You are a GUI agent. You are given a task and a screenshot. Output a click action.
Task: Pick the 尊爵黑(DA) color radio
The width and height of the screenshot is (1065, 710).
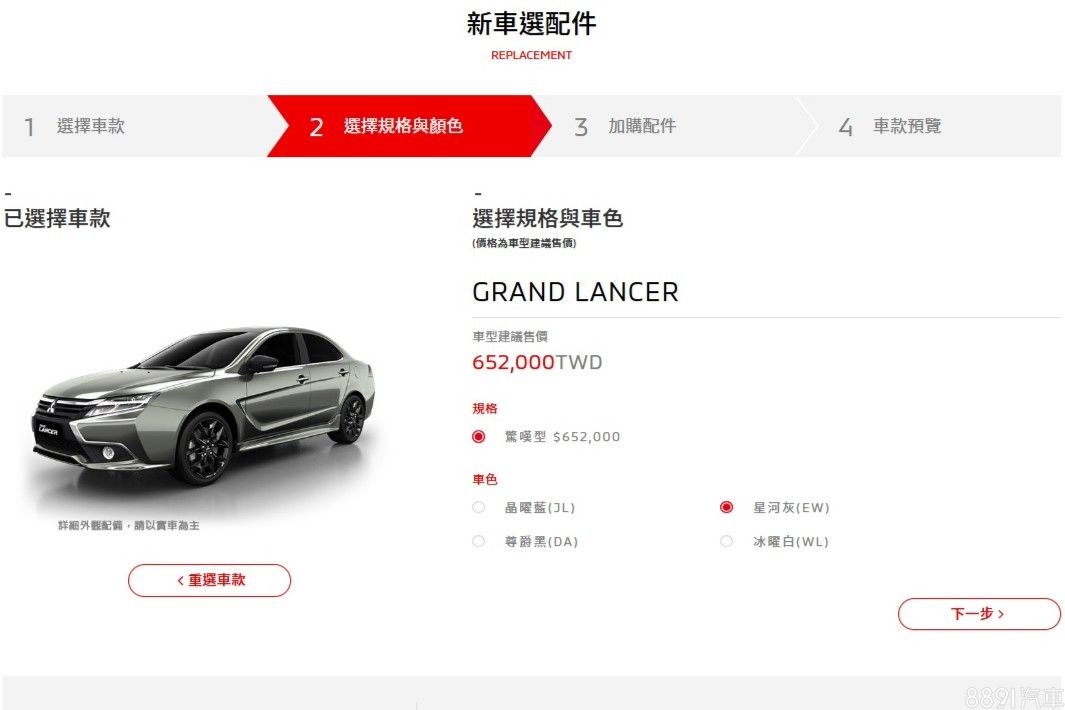(x=479, y=542)
